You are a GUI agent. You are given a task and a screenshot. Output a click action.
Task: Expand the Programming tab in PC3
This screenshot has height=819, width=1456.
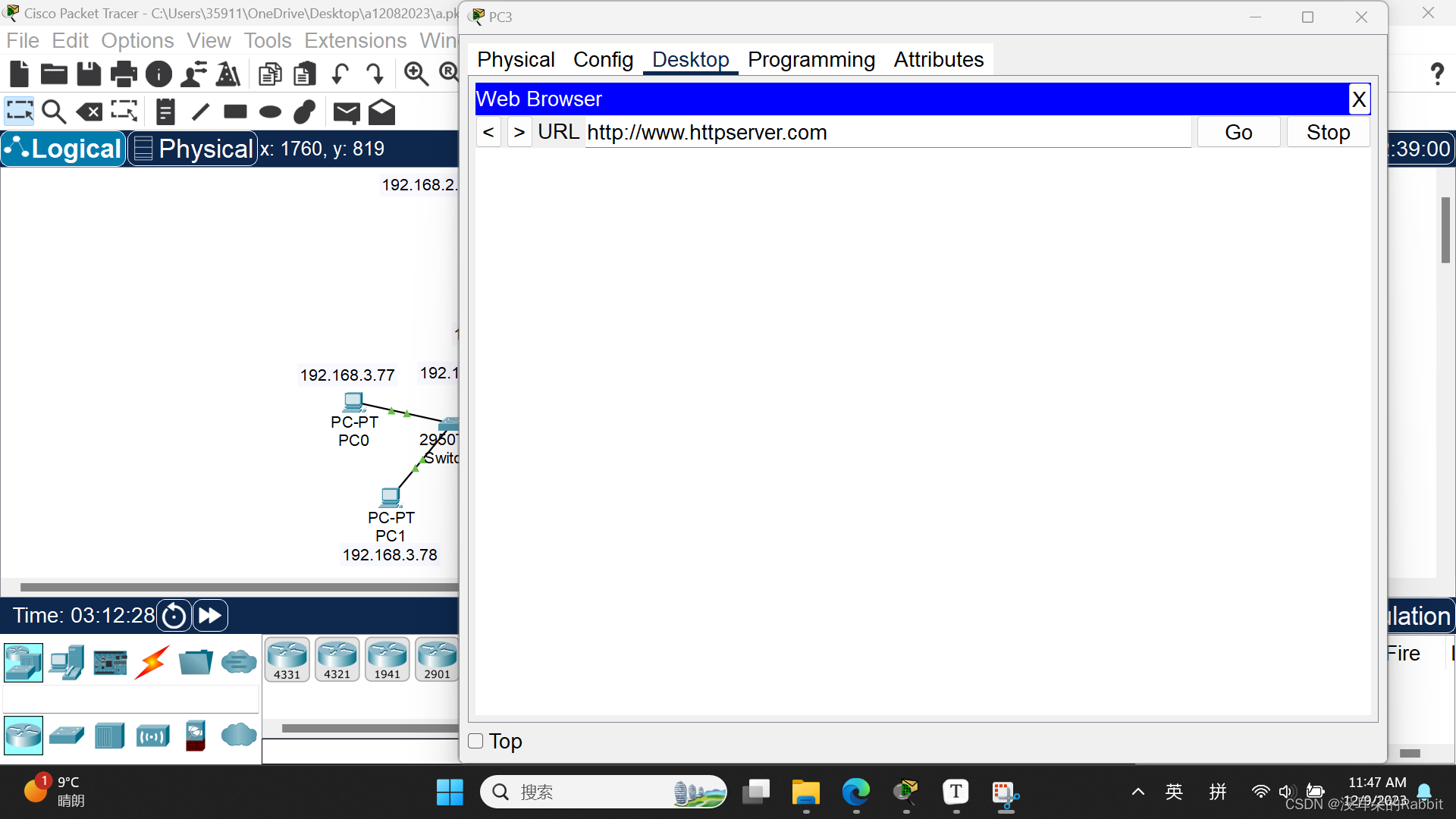810,59
